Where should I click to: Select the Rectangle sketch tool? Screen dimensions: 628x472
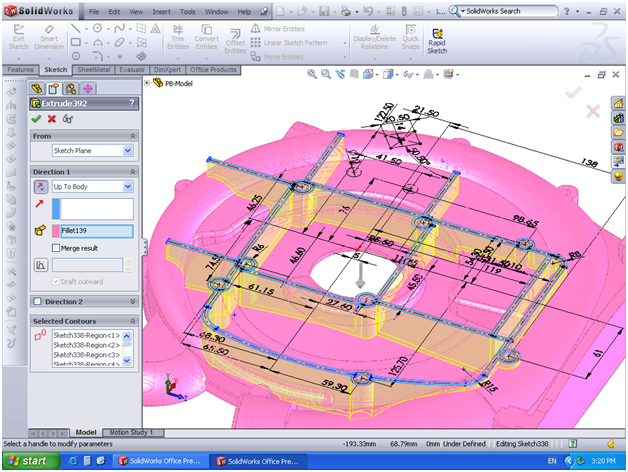[76, 42]
